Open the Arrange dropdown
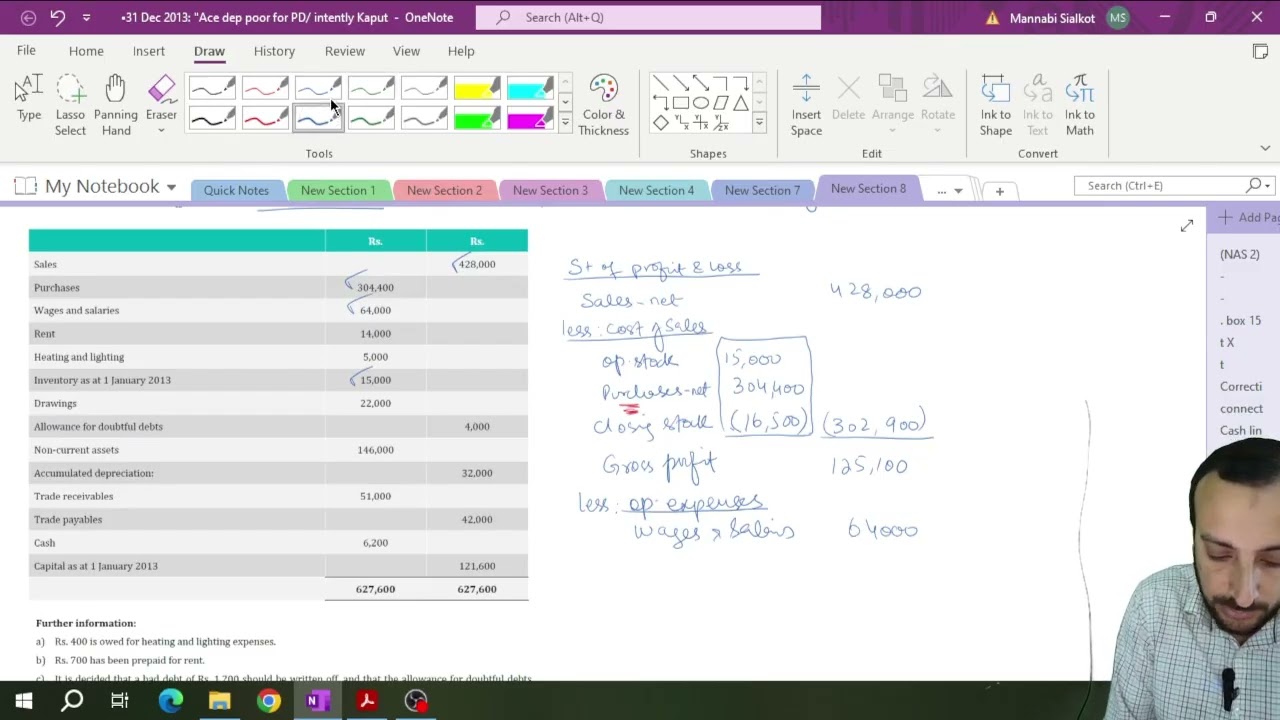 pyautogui.click(x=893, y=105)
